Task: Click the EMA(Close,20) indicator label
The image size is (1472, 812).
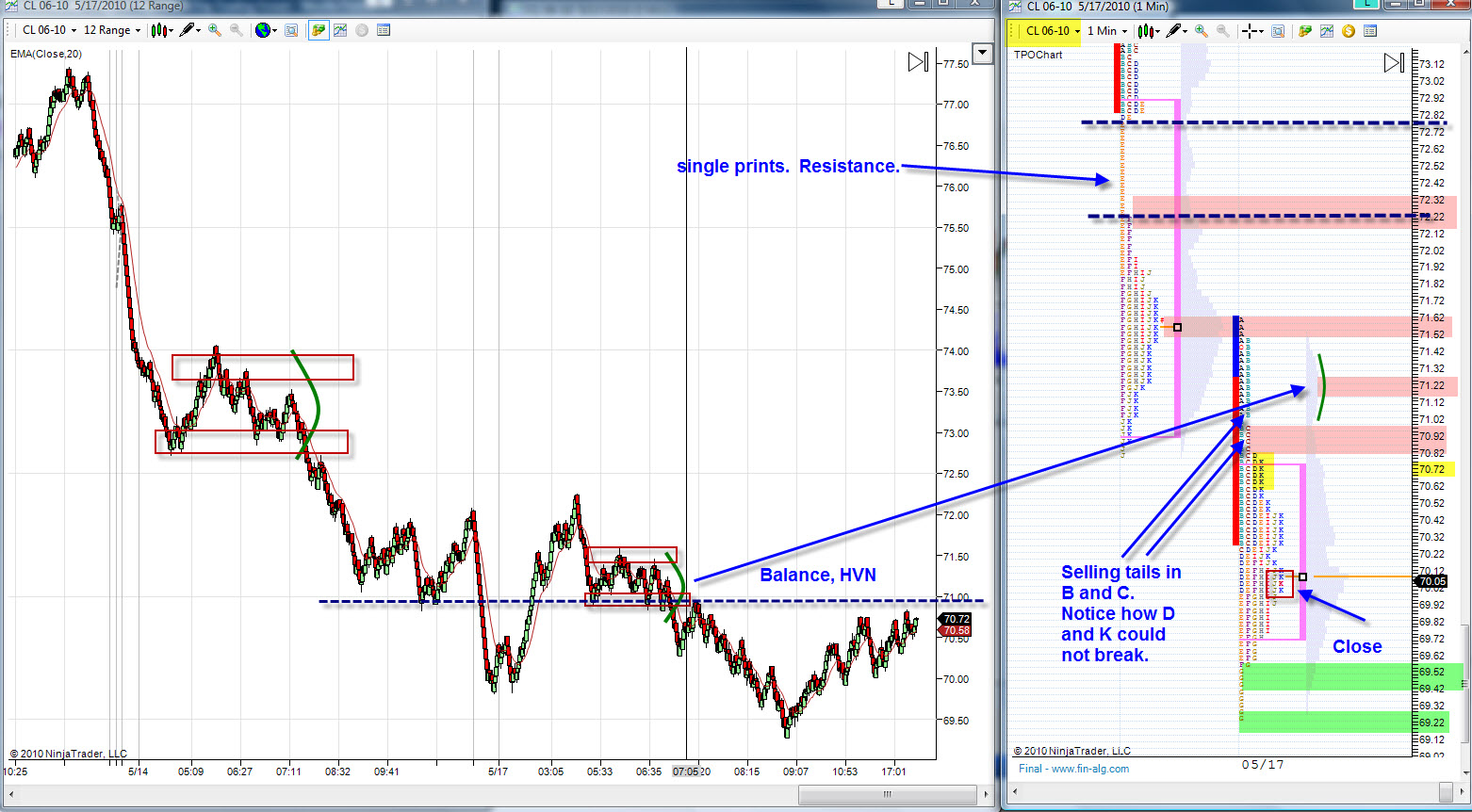Action: coord(46,54)
